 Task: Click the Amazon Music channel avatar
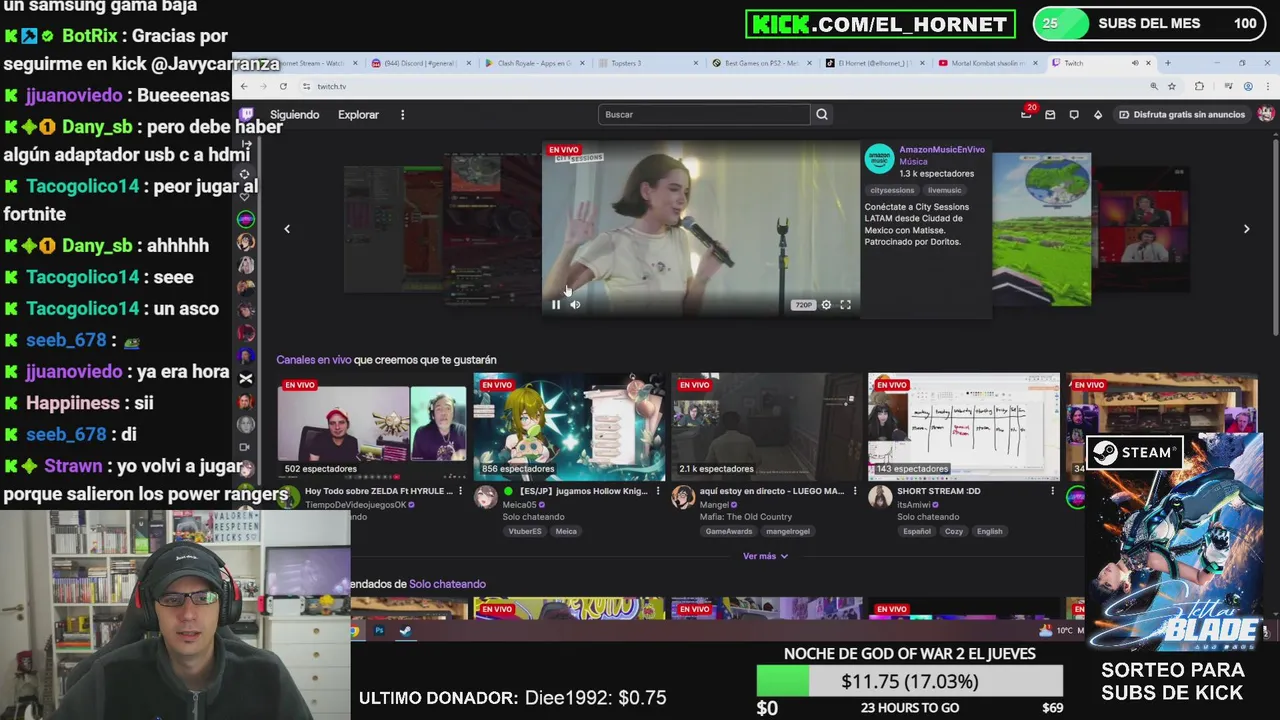pyautogui.click(x=879, y=158)
